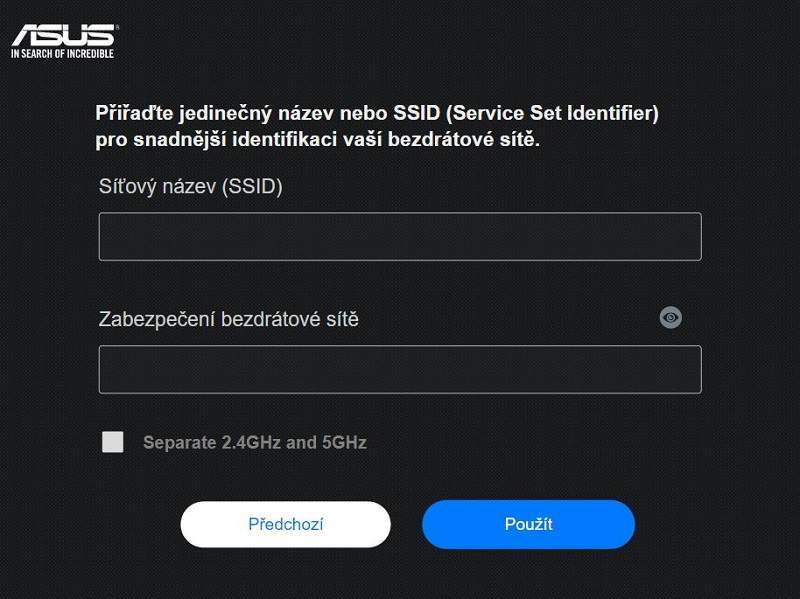The height and width of the screenshot is (599, 800).
Task: Apply the wireless network settings
Action: (528, 524)
